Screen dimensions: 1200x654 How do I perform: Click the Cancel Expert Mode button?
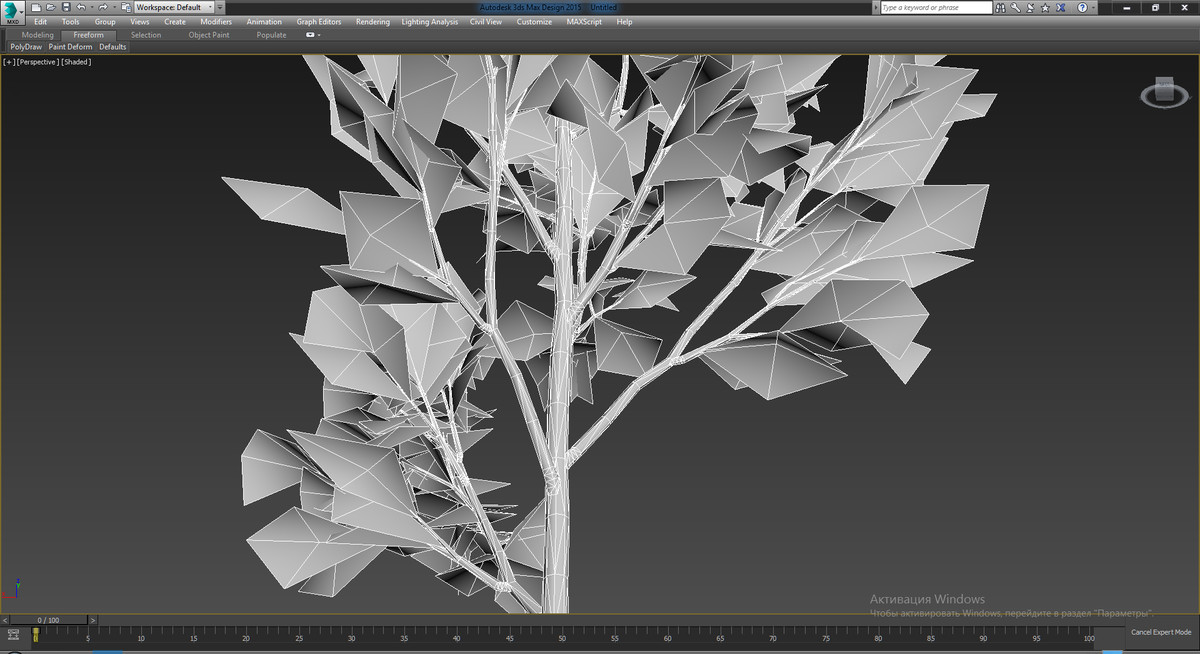1161,631
